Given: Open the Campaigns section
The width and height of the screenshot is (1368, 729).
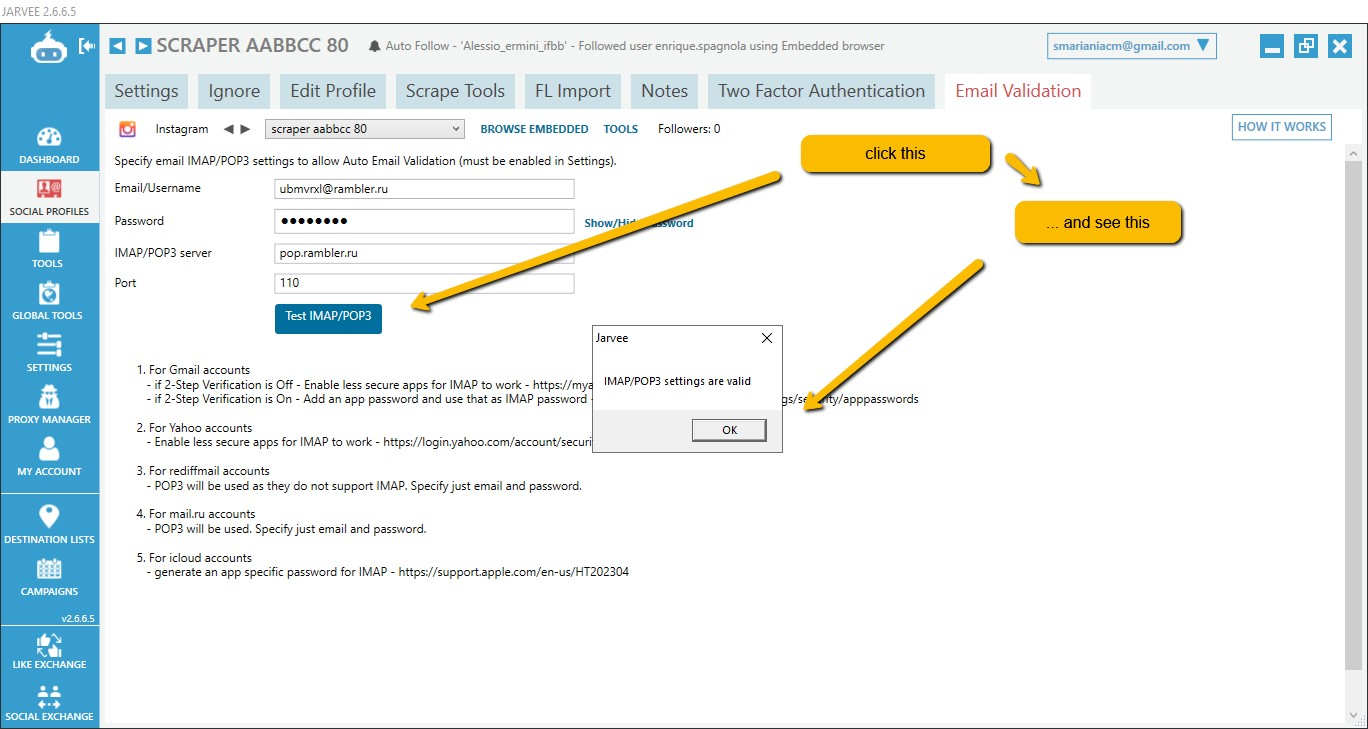Looking at the screenshot, I should pyautogui.click(x=49, y=577).
